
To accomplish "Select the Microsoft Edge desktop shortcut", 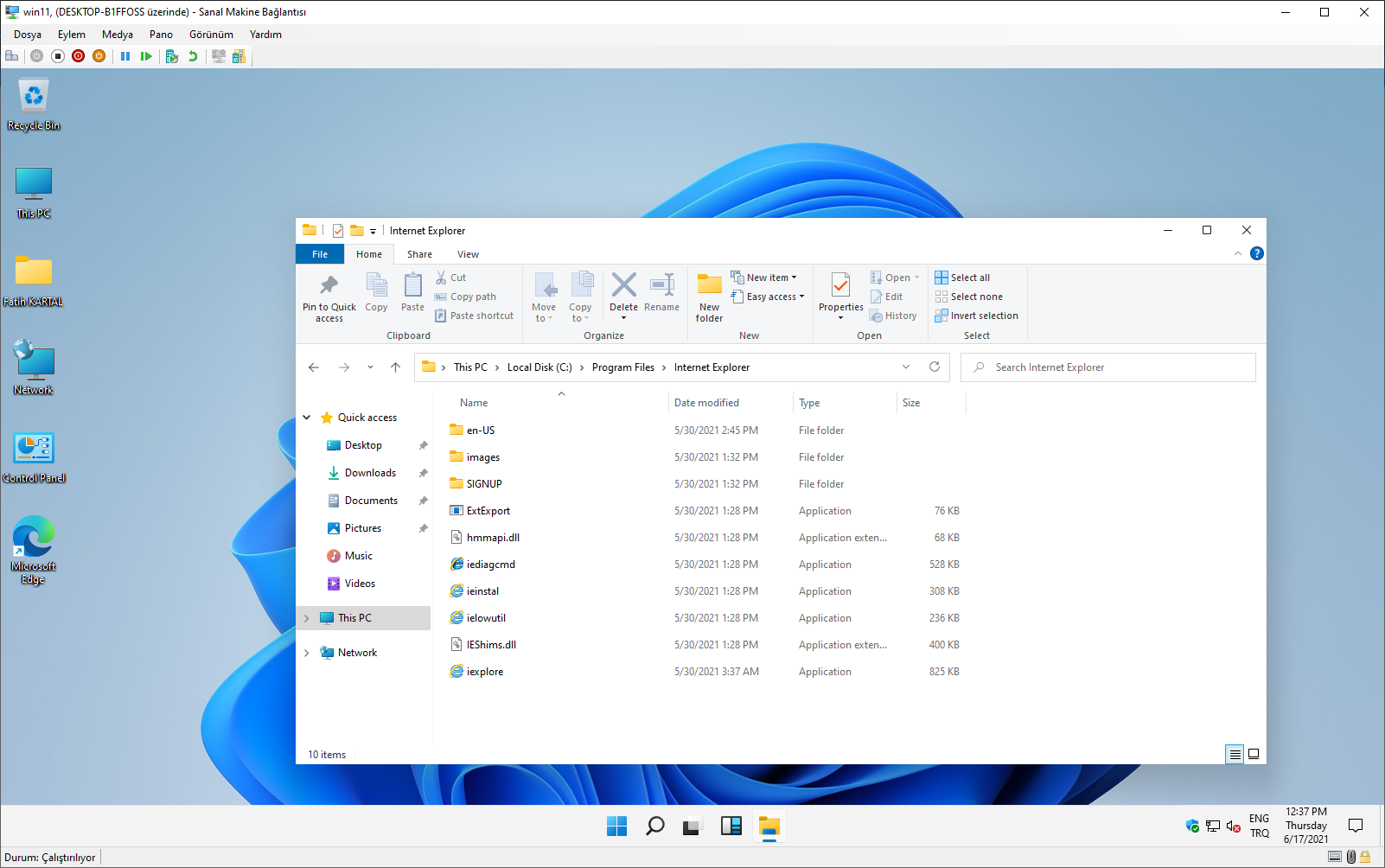I will click(x=34, y=551).
